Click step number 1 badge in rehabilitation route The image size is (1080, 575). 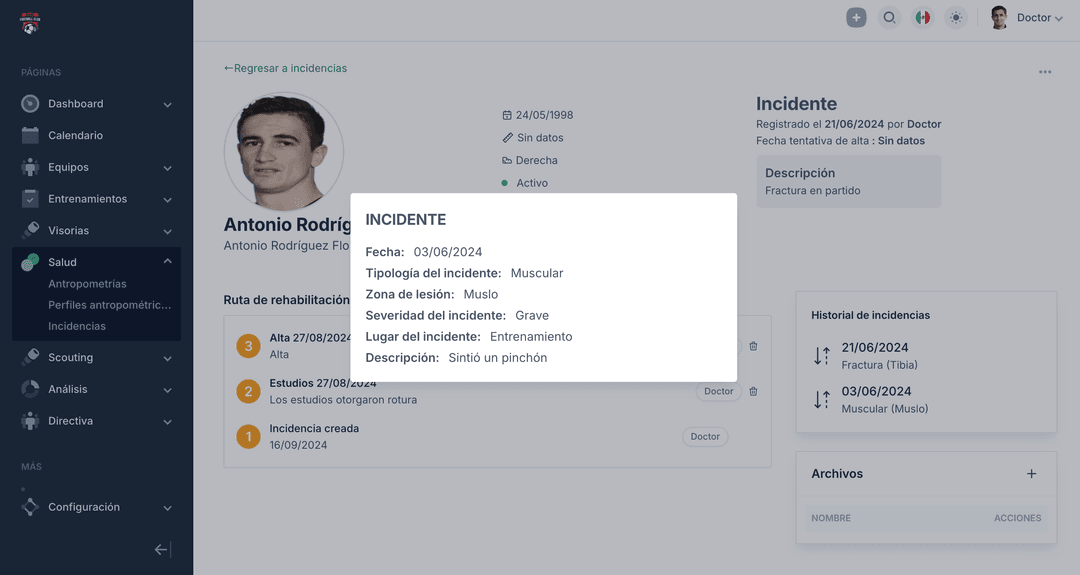coord(249,437)
